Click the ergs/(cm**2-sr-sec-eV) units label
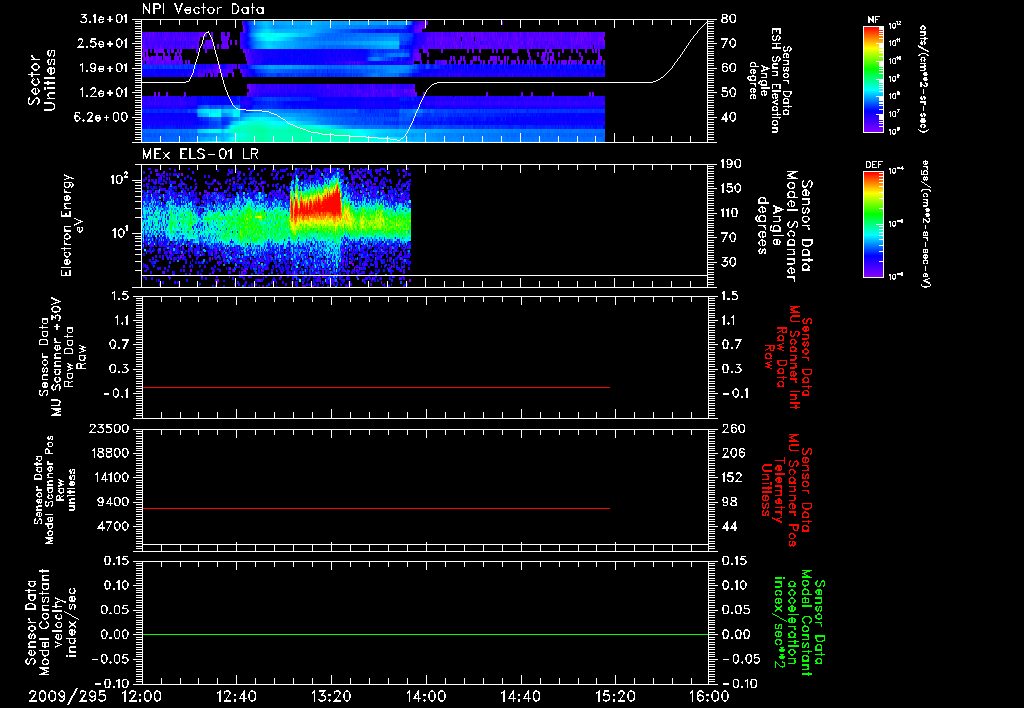The image size is (1024, 708). tap(925, 224)
